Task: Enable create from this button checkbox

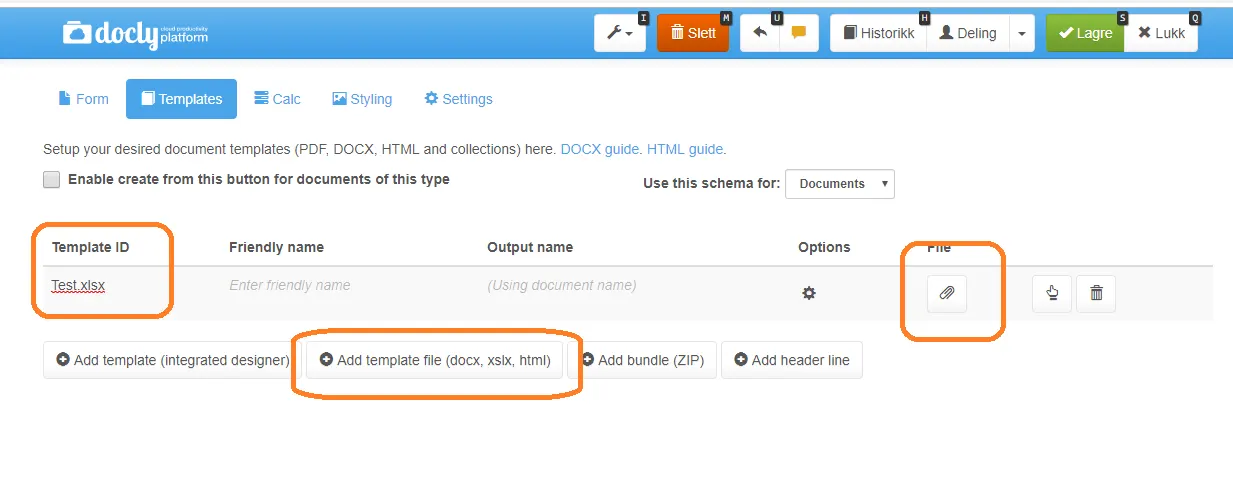Action: (51, 180)
